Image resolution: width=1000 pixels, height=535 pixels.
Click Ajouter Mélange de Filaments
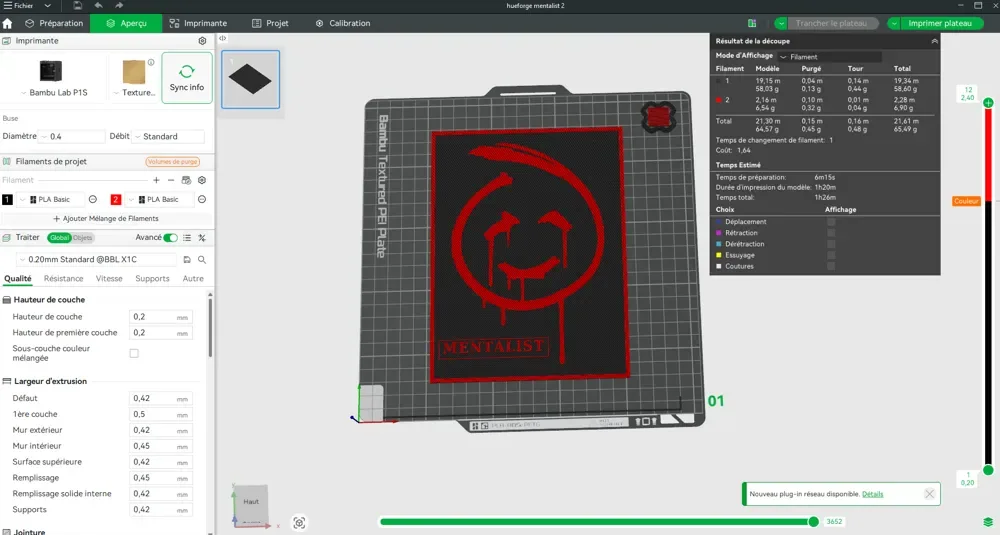[106, 219]
